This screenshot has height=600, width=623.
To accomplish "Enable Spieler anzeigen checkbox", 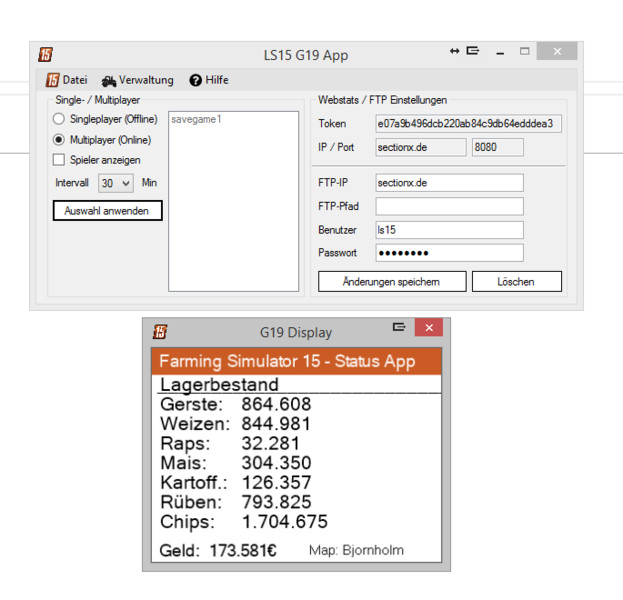I will tap(59, 160).
